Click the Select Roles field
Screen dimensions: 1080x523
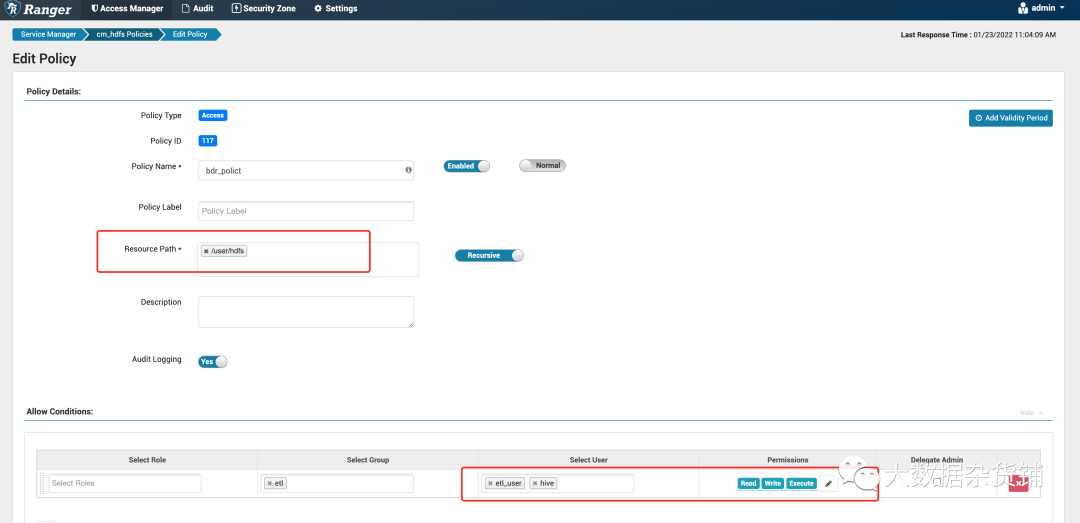point(125,483)
